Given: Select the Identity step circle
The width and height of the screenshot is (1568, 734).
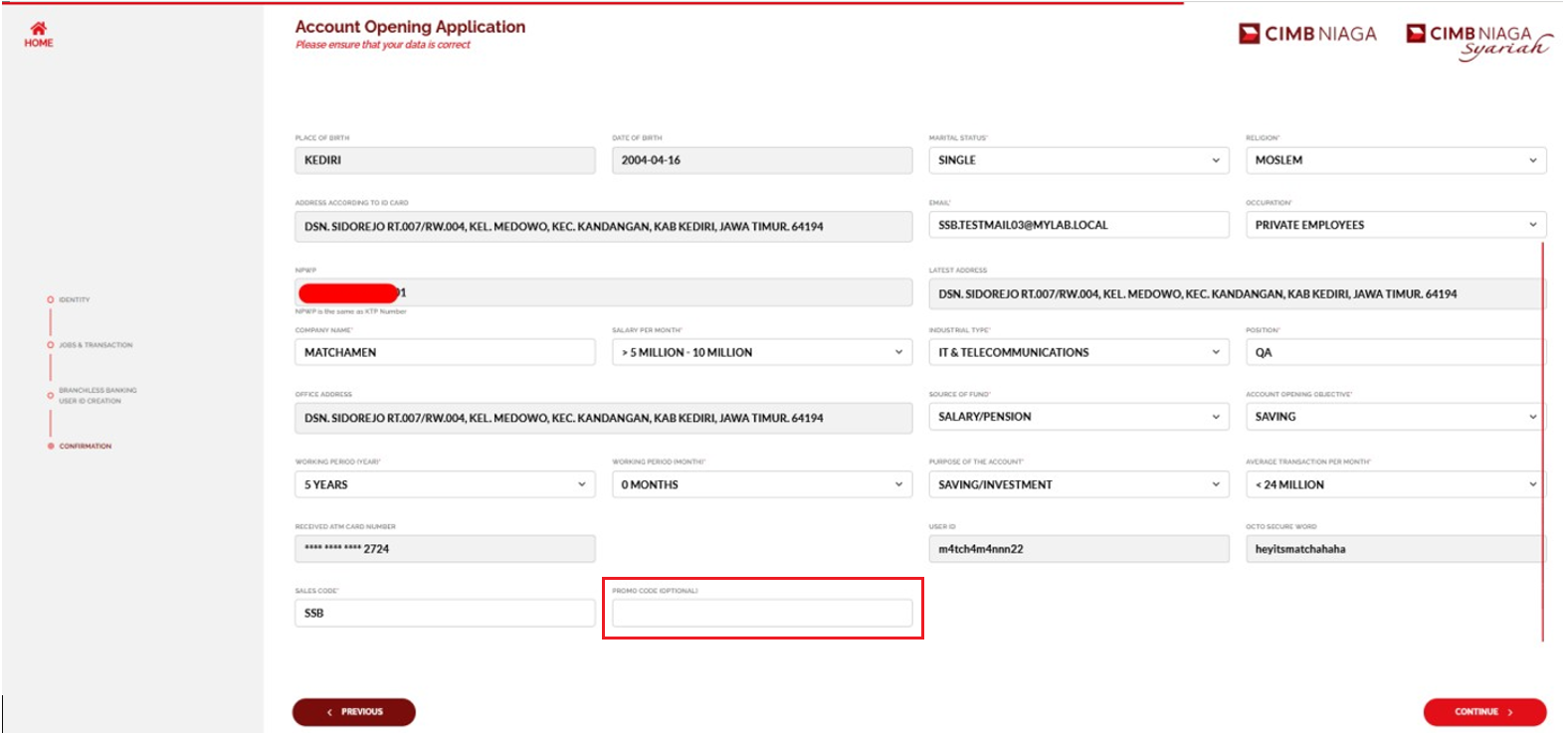Looking at the screenshot, I should point(51,299).
